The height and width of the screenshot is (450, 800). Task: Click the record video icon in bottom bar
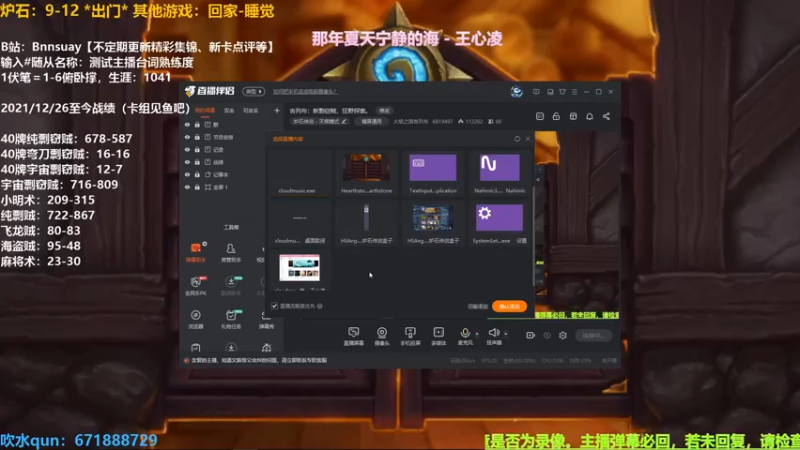(x=531, y=335)
